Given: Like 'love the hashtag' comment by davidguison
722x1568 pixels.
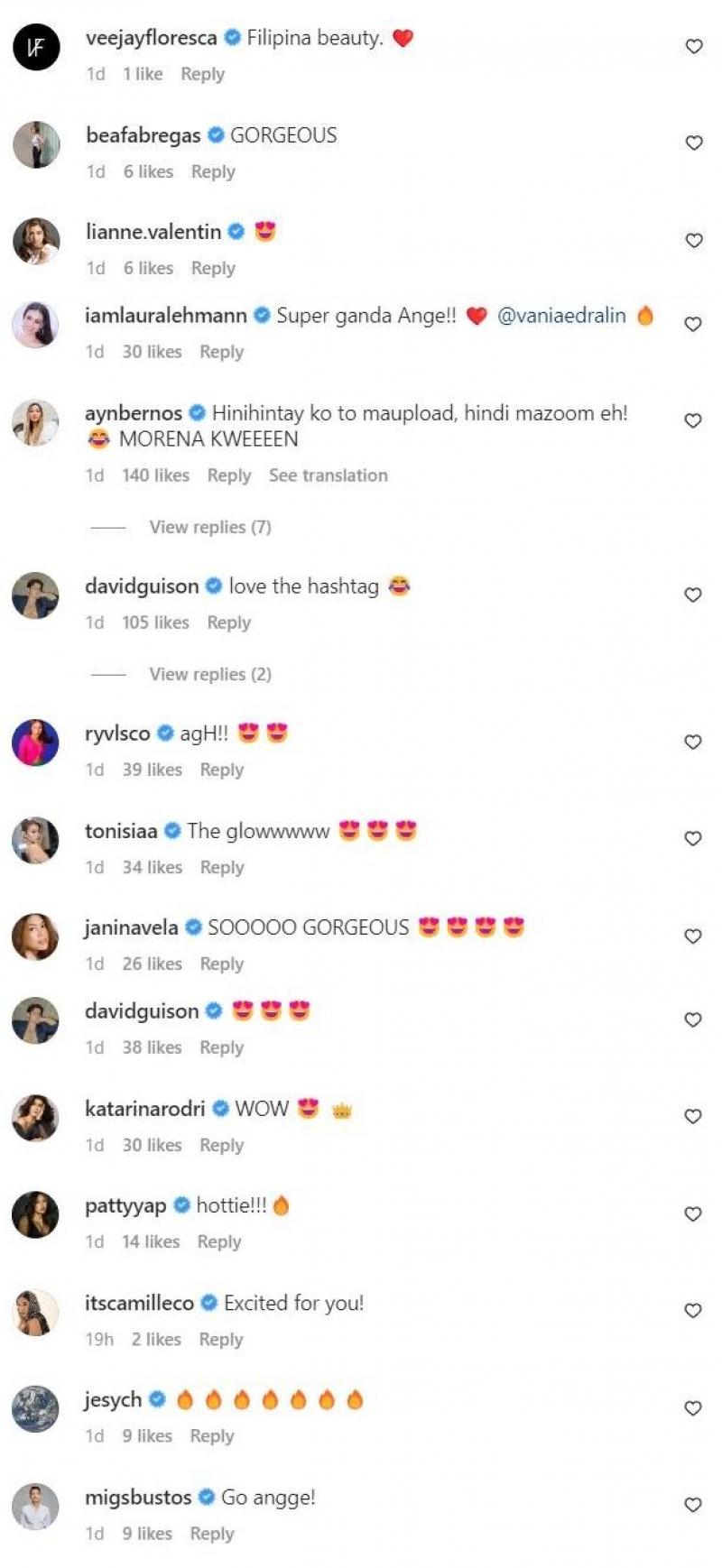Looking at the screenshot, I should pyautogui.click(x=693, y=595).
